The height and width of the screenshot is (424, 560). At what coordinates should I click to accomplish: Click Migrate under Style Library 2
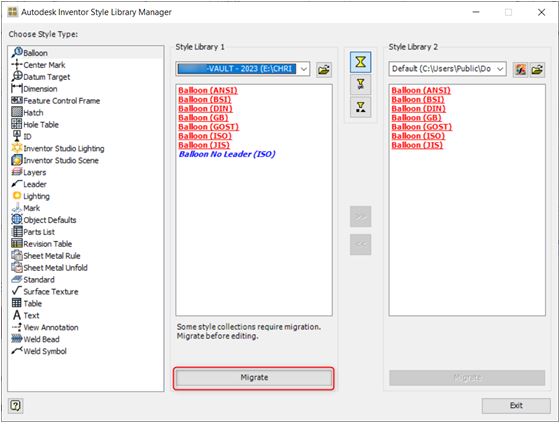(x=467, y=378)
